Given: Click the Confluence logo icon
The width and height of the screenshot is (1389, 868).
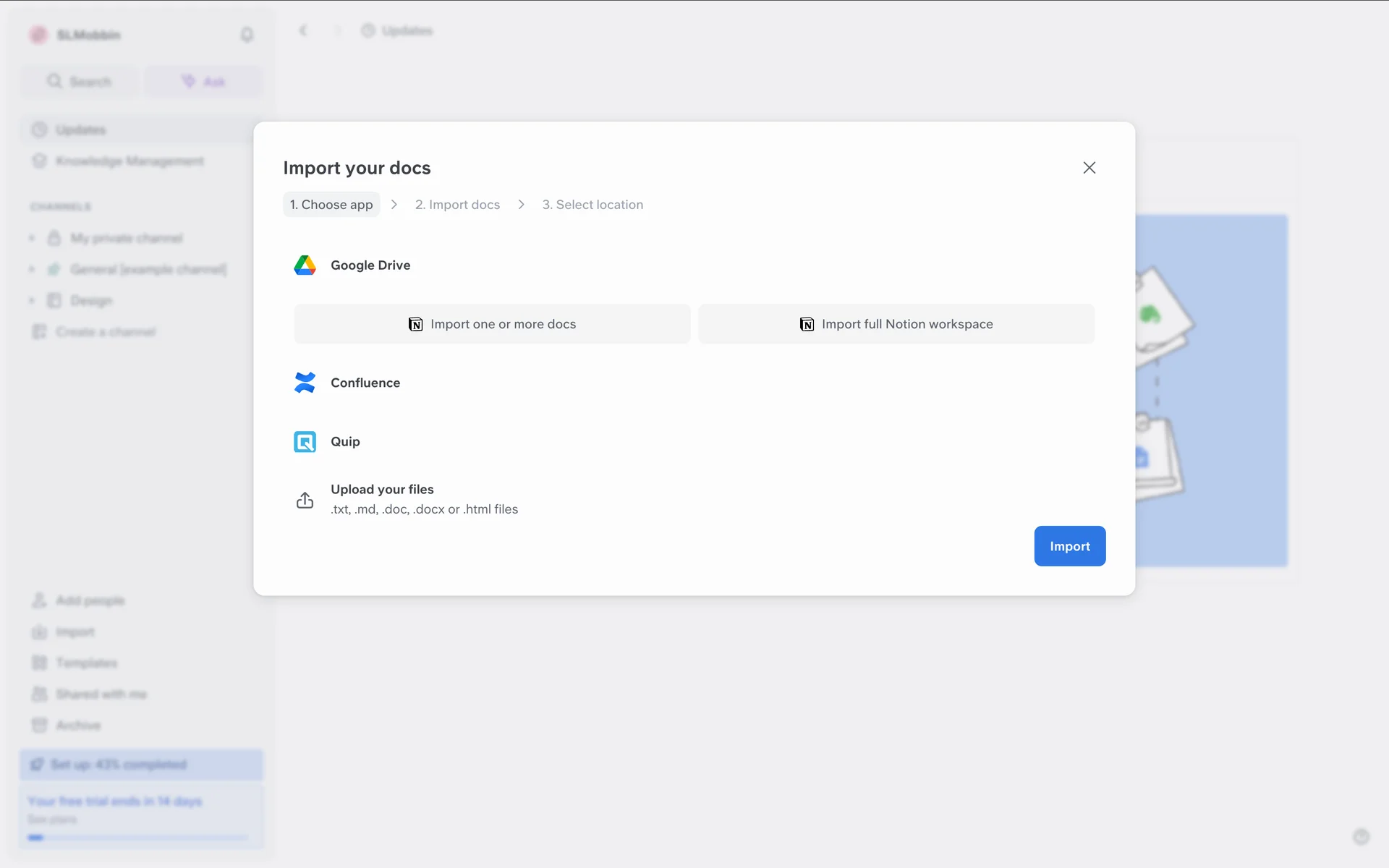Looking at the screenshot, I should point(305,383).
